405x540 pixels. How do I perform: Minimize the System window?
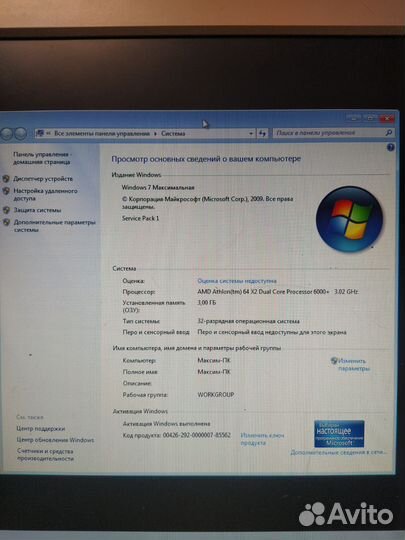(354, 118)
